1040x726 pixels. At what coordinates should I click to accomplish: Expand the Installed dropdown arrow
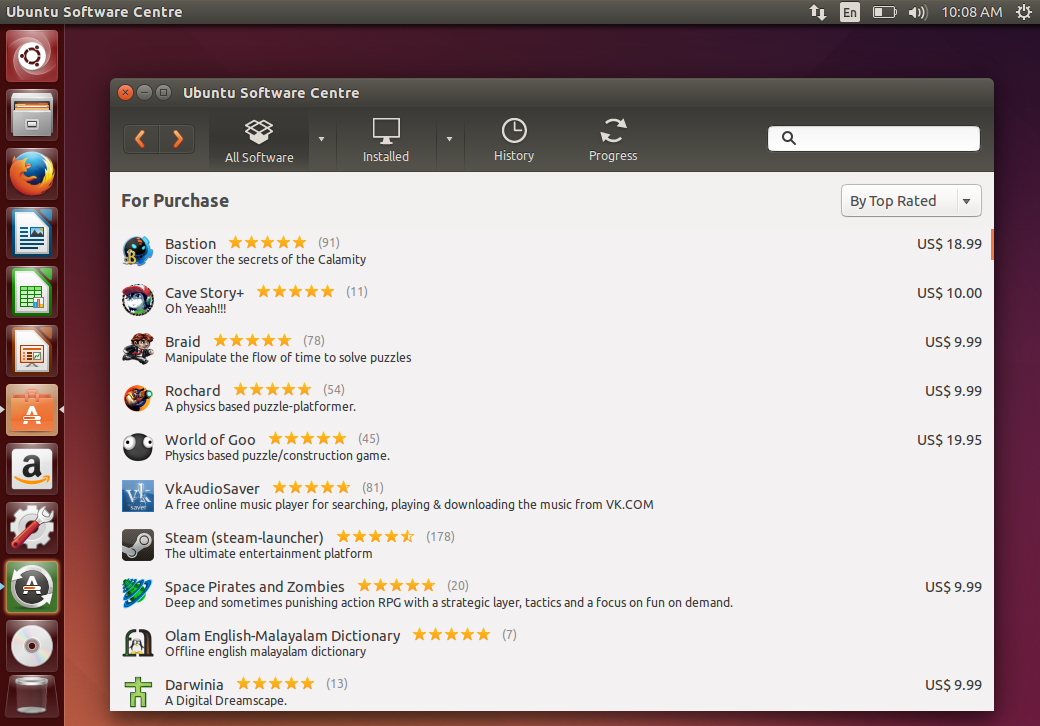click(449, 139)
